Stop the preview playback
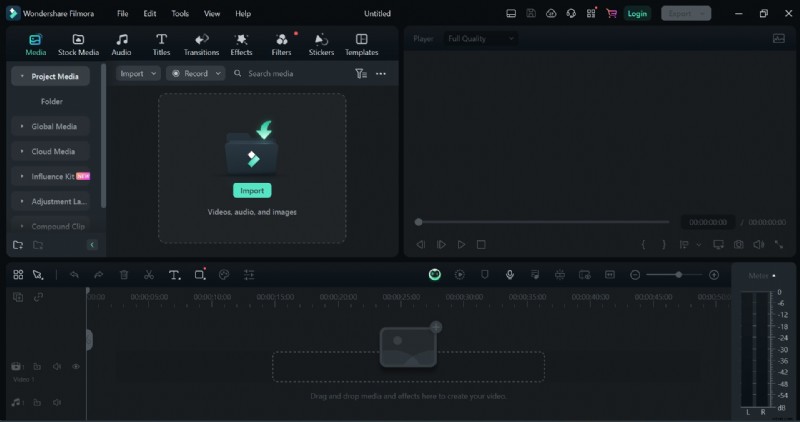Viewport: 800px width, 422px height. tap(481, 244)
